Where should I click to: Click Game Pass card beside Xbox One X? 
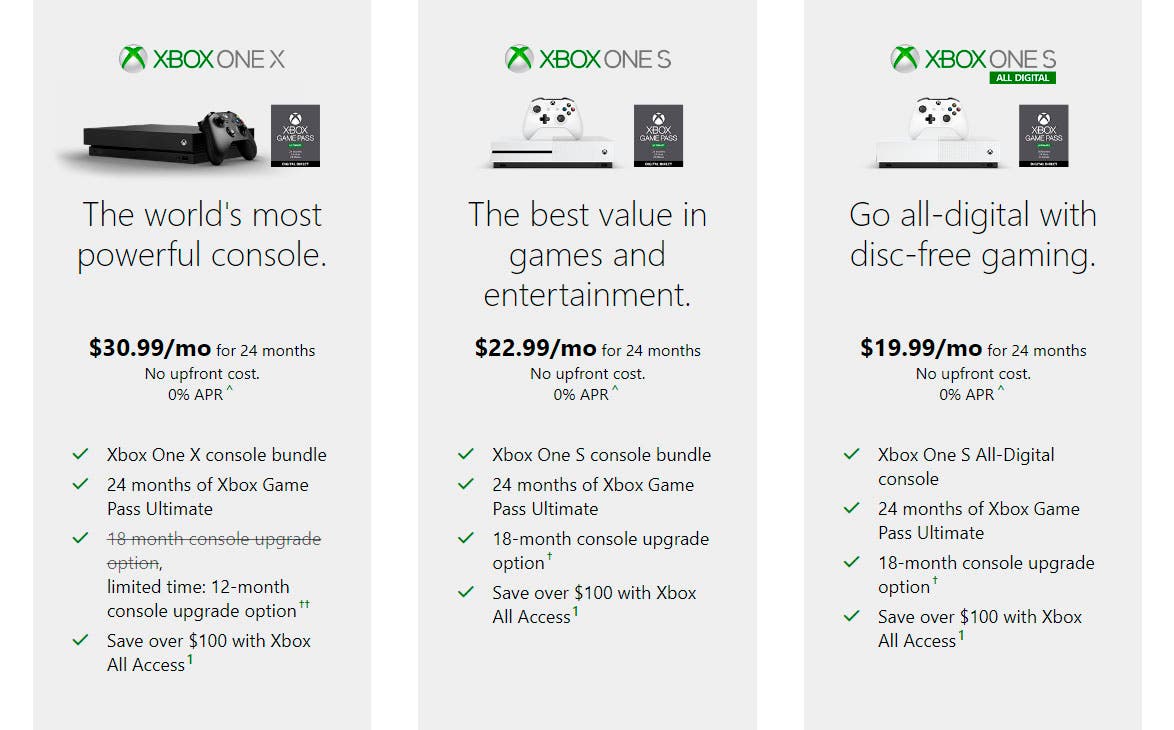click(x=295, y=136)
